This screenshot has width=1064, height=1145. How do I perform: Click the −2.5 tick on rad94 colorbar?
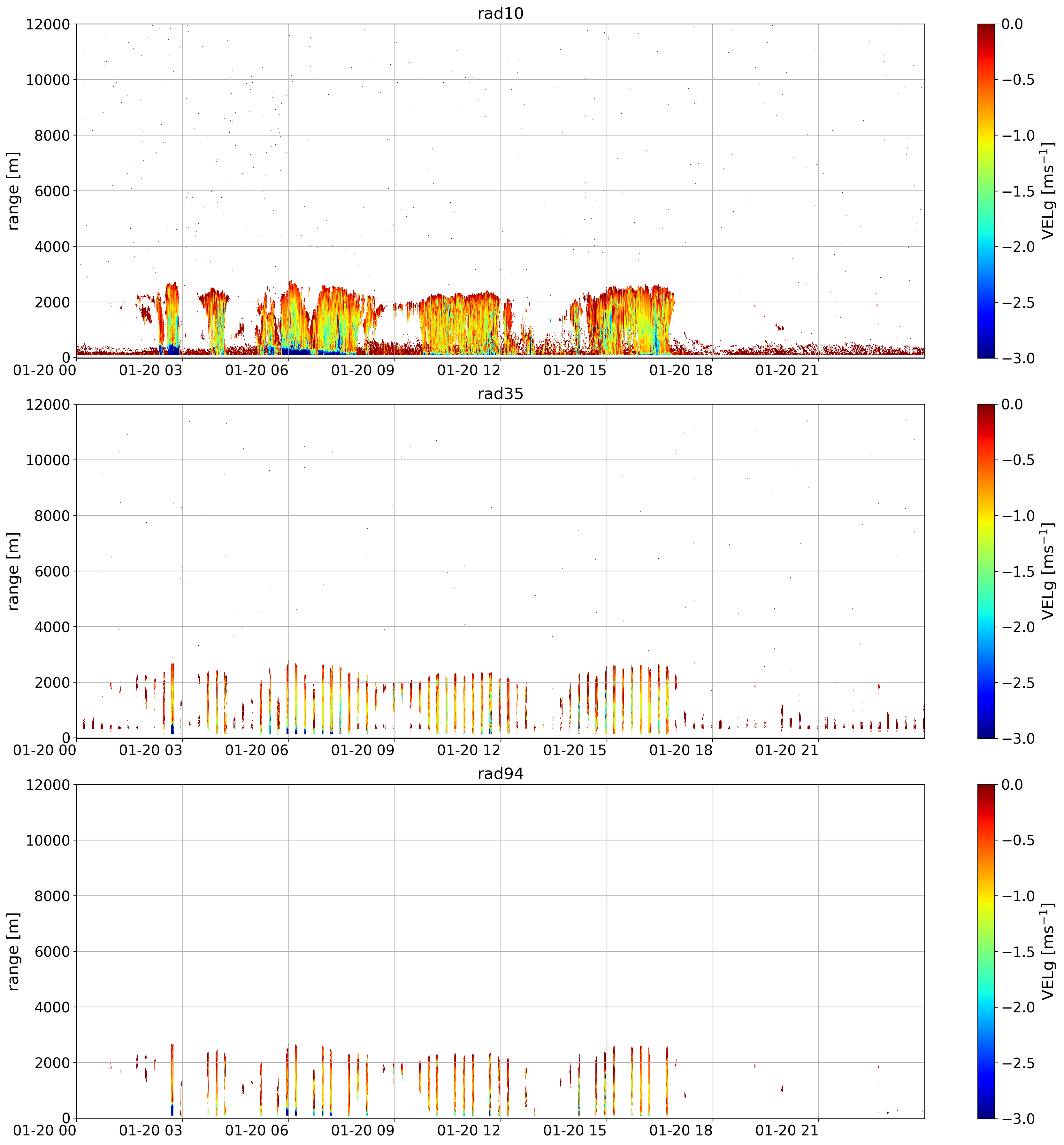[x=1018, y=1063]
